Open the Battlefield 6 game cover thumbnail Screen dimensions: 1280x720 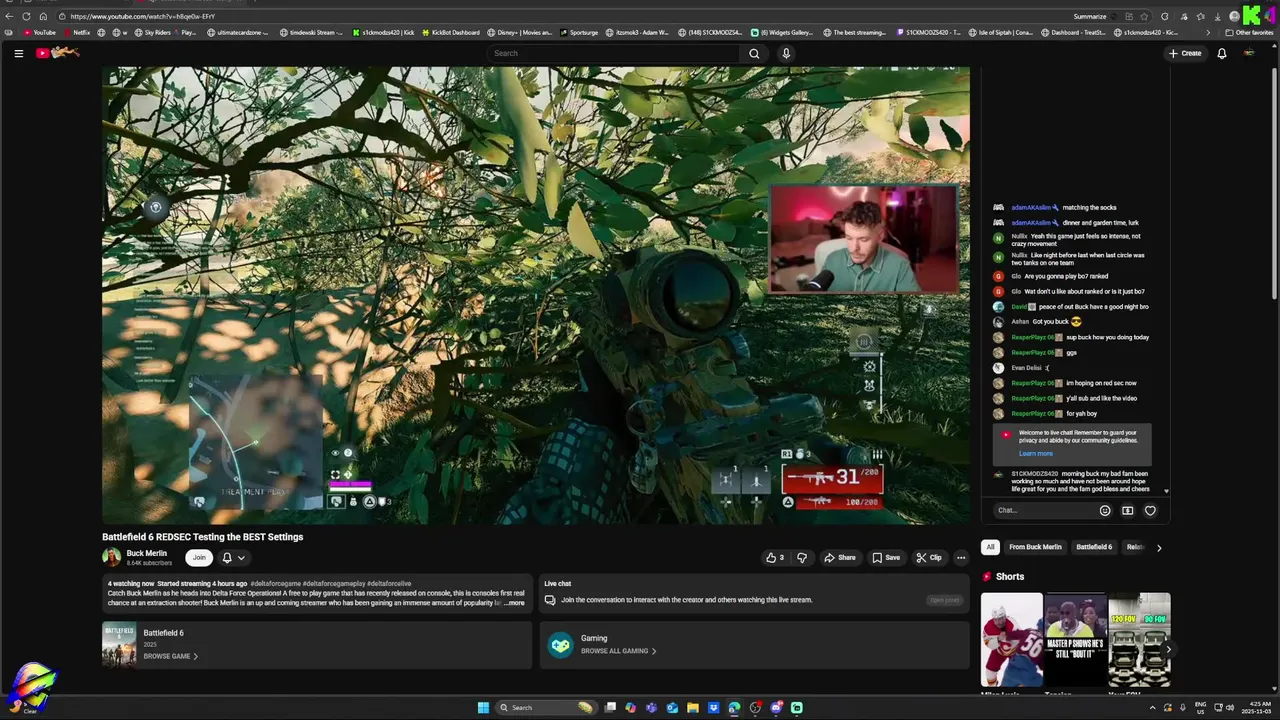coord(119,644)
